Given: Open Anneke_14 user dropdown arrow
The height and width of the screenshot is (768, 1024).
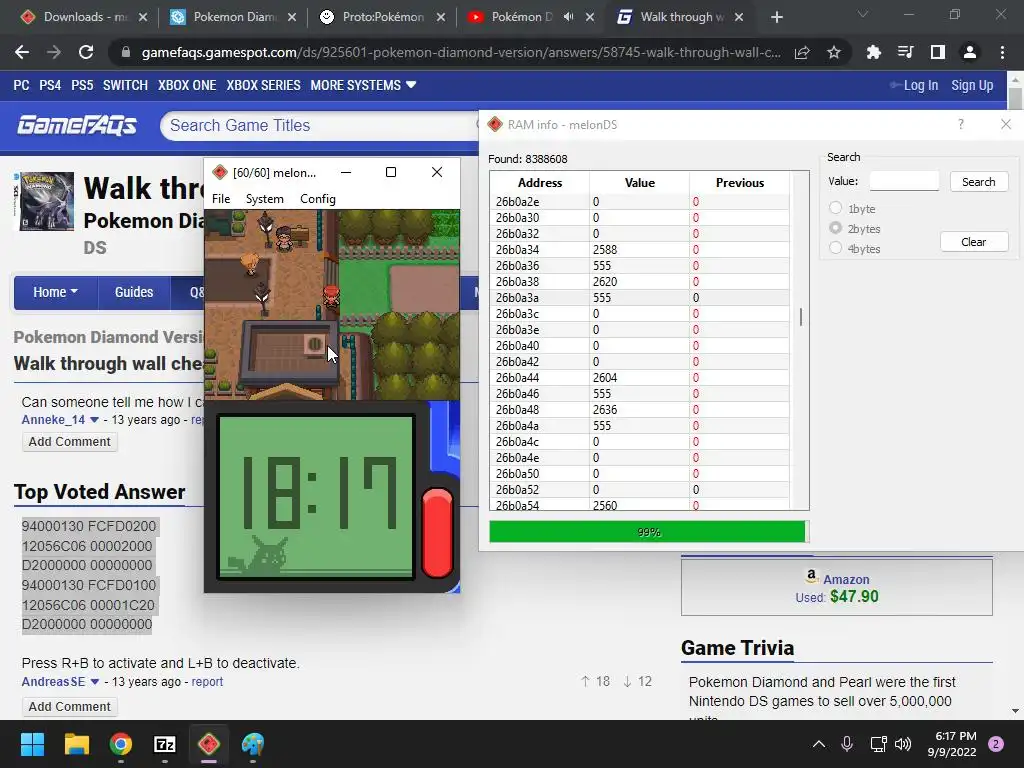Looking at the screenshot, I should [x=94, y=420].
